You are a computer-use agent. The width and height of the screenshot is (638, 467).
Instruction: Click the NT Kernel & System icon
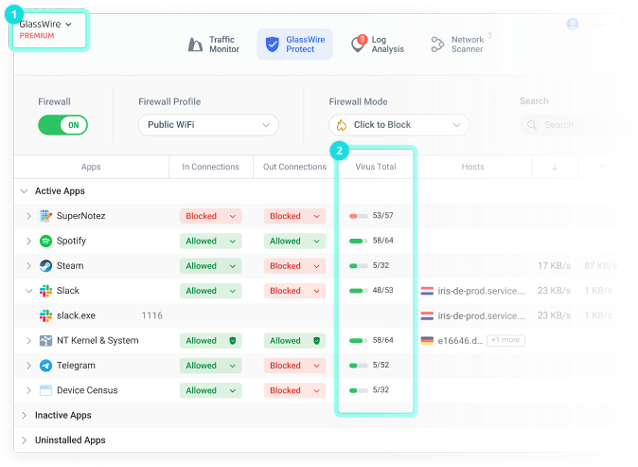click(46, 340)
